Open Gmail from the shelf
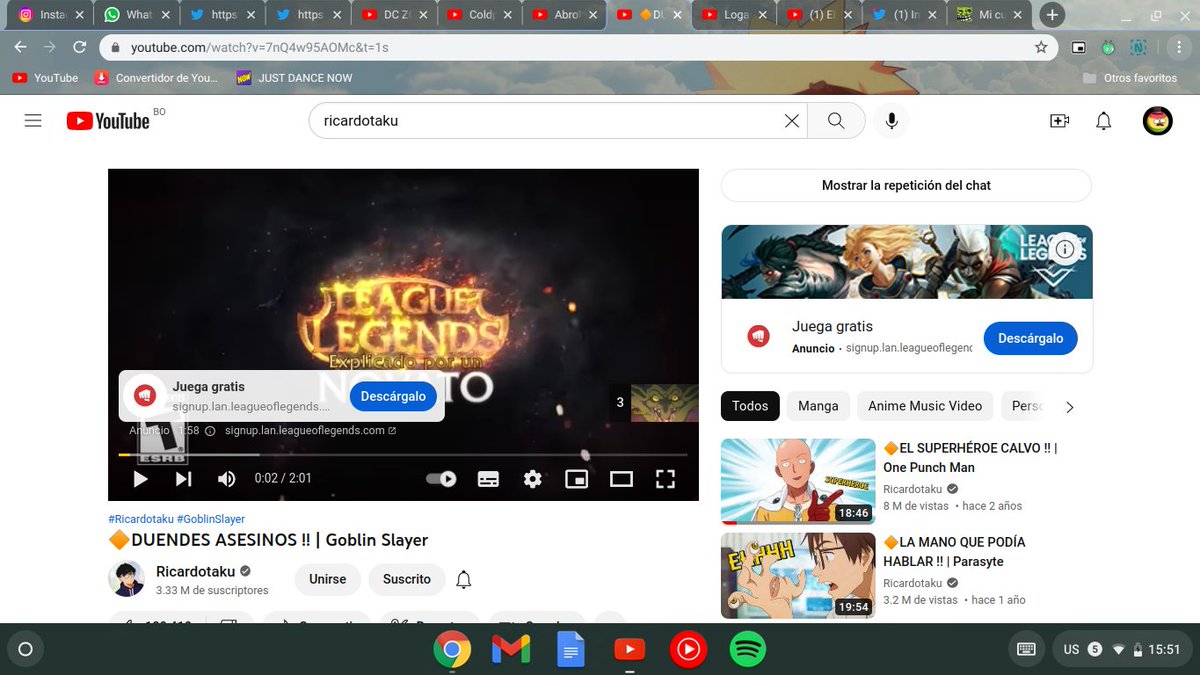 point(511,650)
